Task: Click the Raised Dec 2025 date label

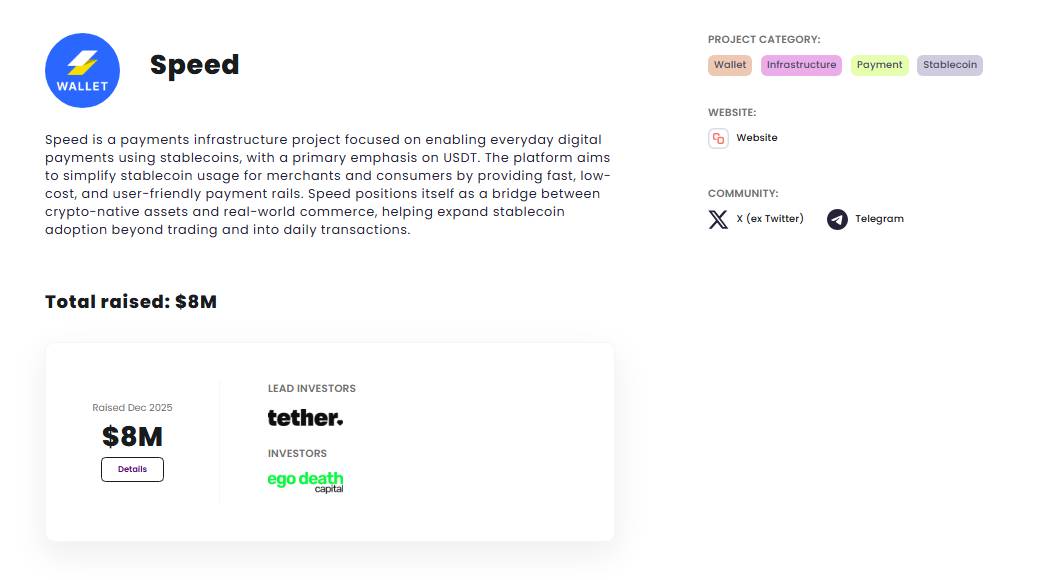Action: (x=132, y=408)
